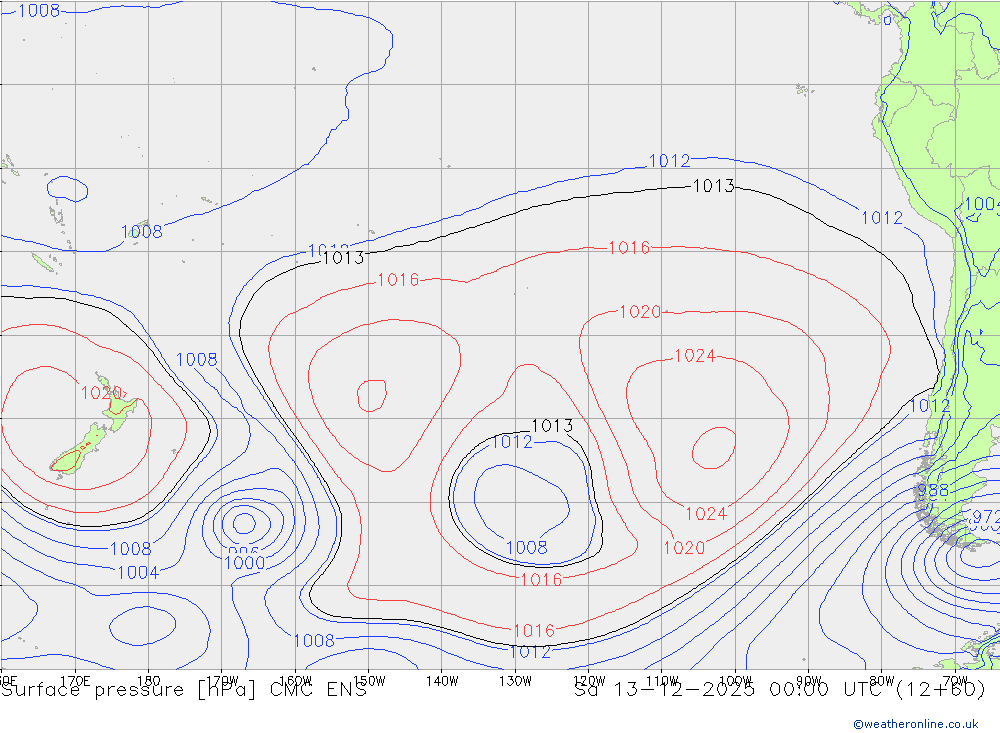Select the 160W longitude axis label
Image resolution: width=1000 pixels, height=733 pixels.
(295, 681)
